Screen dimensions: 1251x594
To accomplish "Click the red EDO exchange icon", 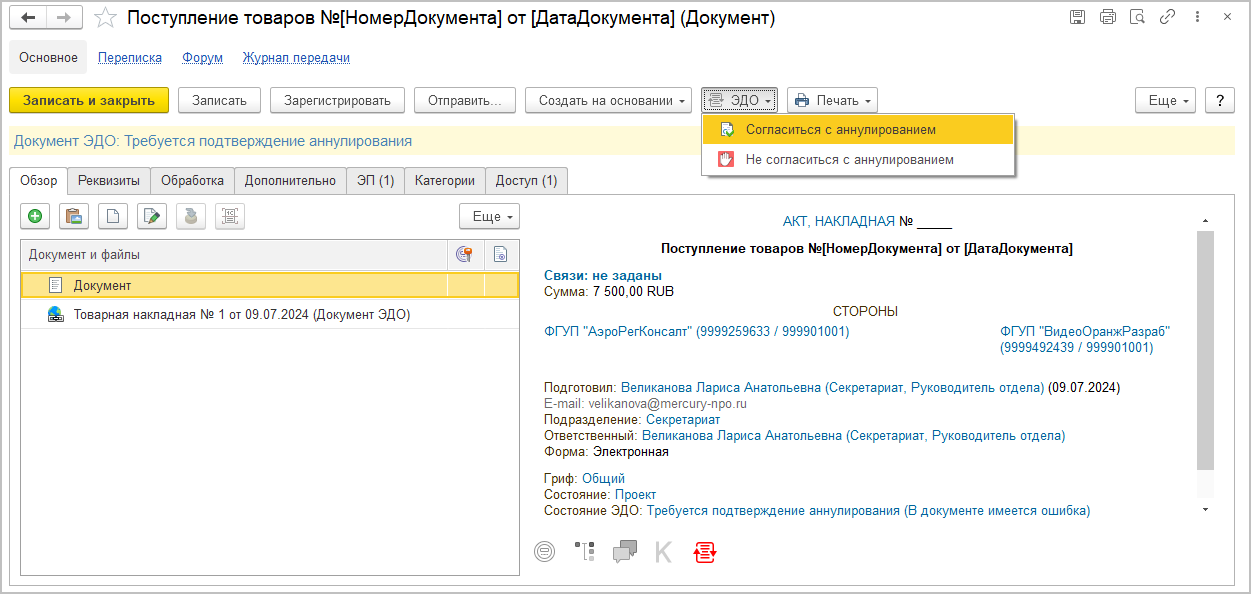I will pyautogui.click(x=705, y=551).
